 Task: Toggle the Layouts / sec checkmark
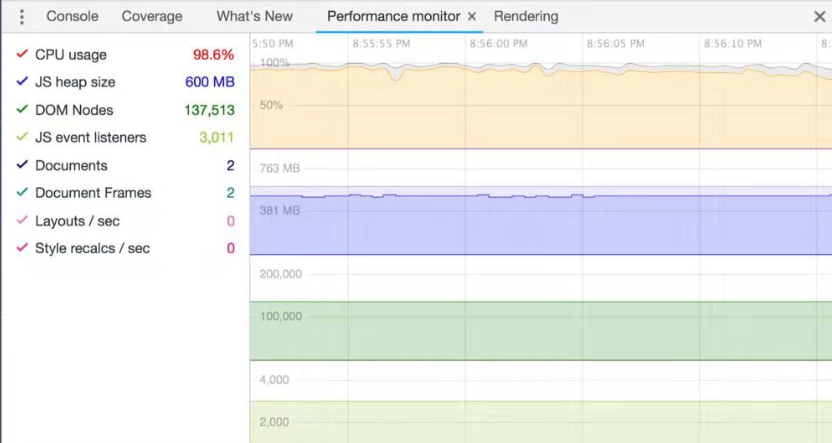22,221
